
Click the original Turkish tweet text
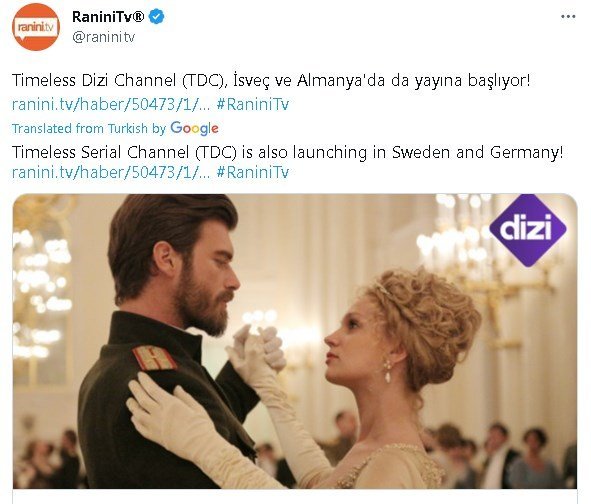tap(271, 80)
